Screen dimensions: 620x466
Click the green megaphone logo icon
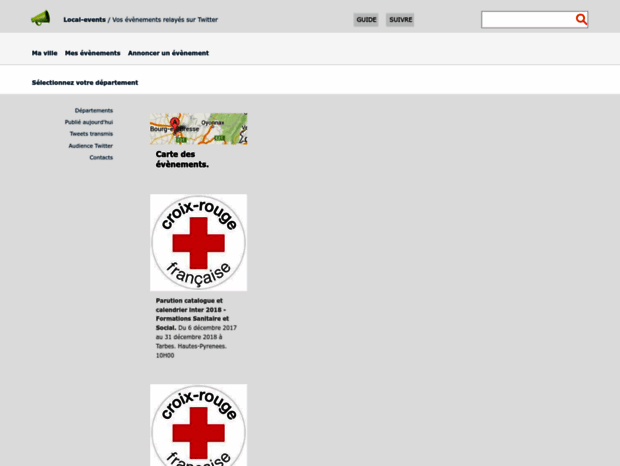40,18
